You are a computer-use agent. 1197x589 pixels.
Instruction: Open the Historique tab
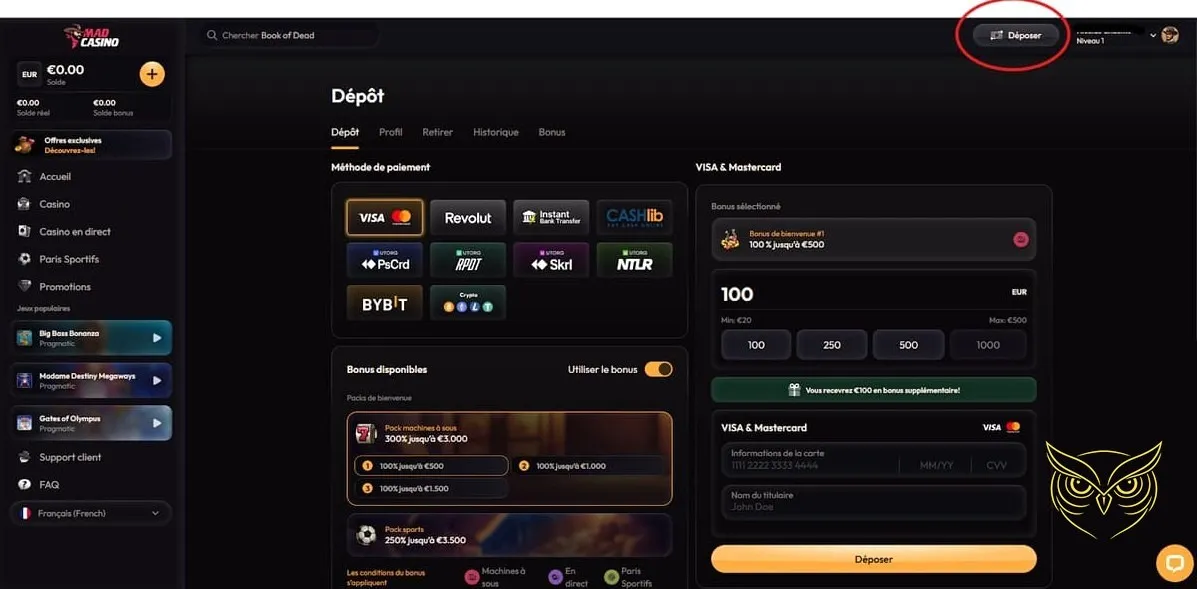(495, 132)
